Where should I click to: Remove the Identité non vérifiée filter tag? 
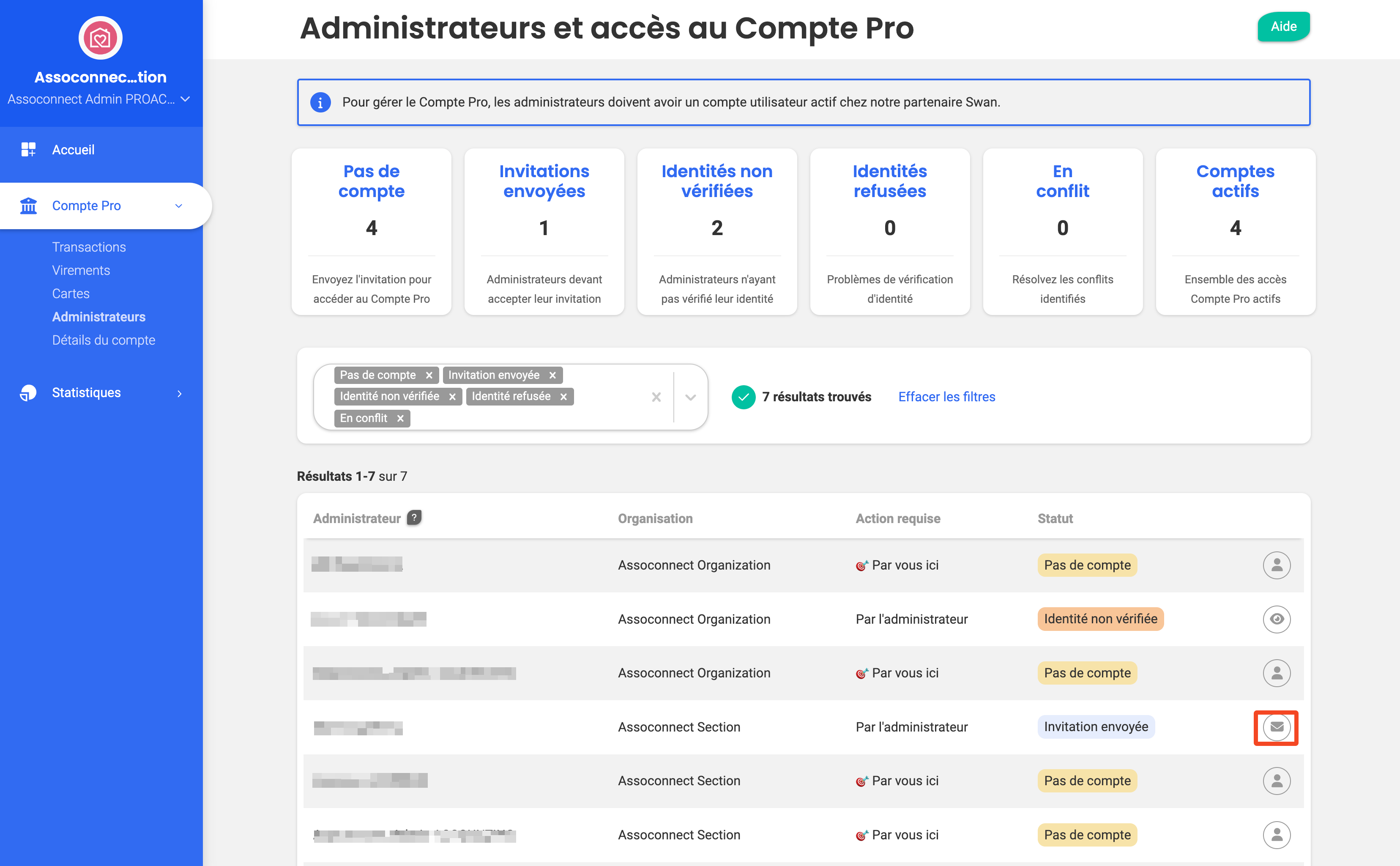(x=452, y=396)
